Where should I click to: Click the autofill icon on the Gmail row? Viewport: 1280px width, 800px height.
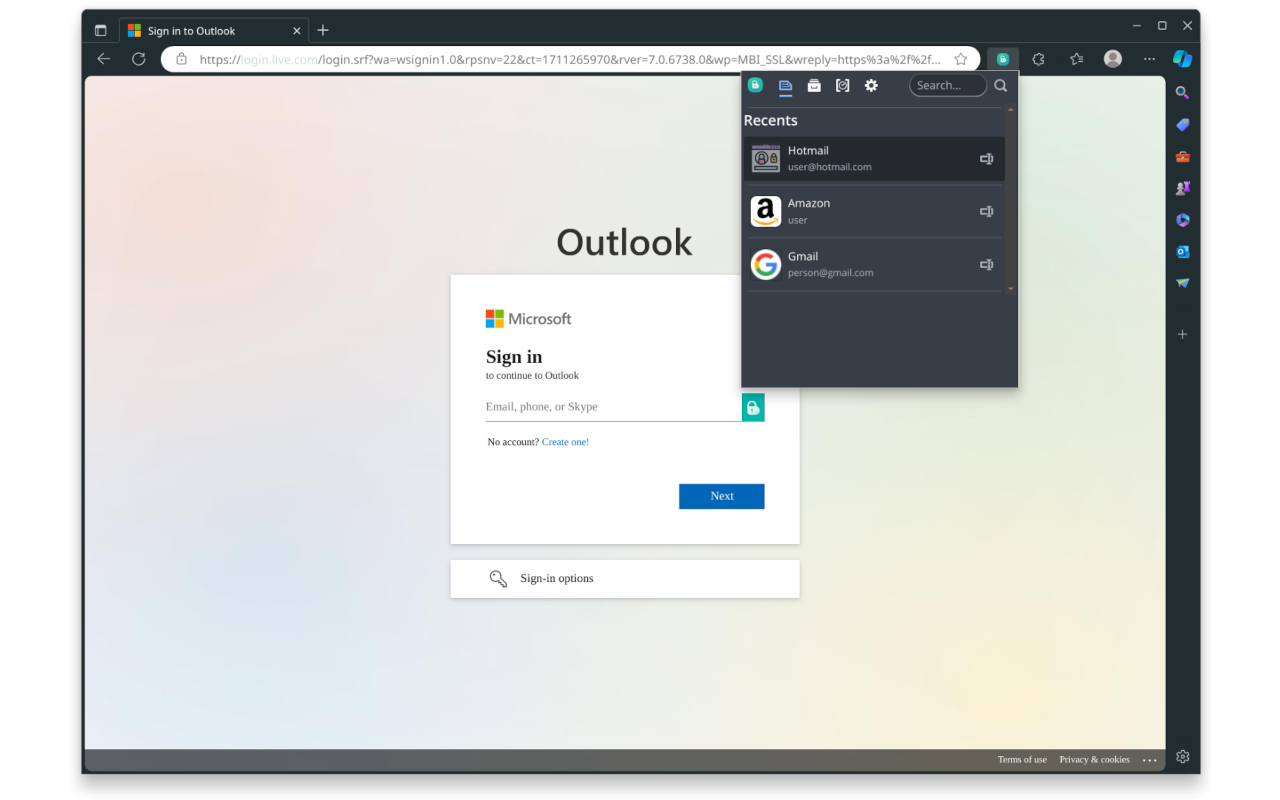click(x=986, y=264)
